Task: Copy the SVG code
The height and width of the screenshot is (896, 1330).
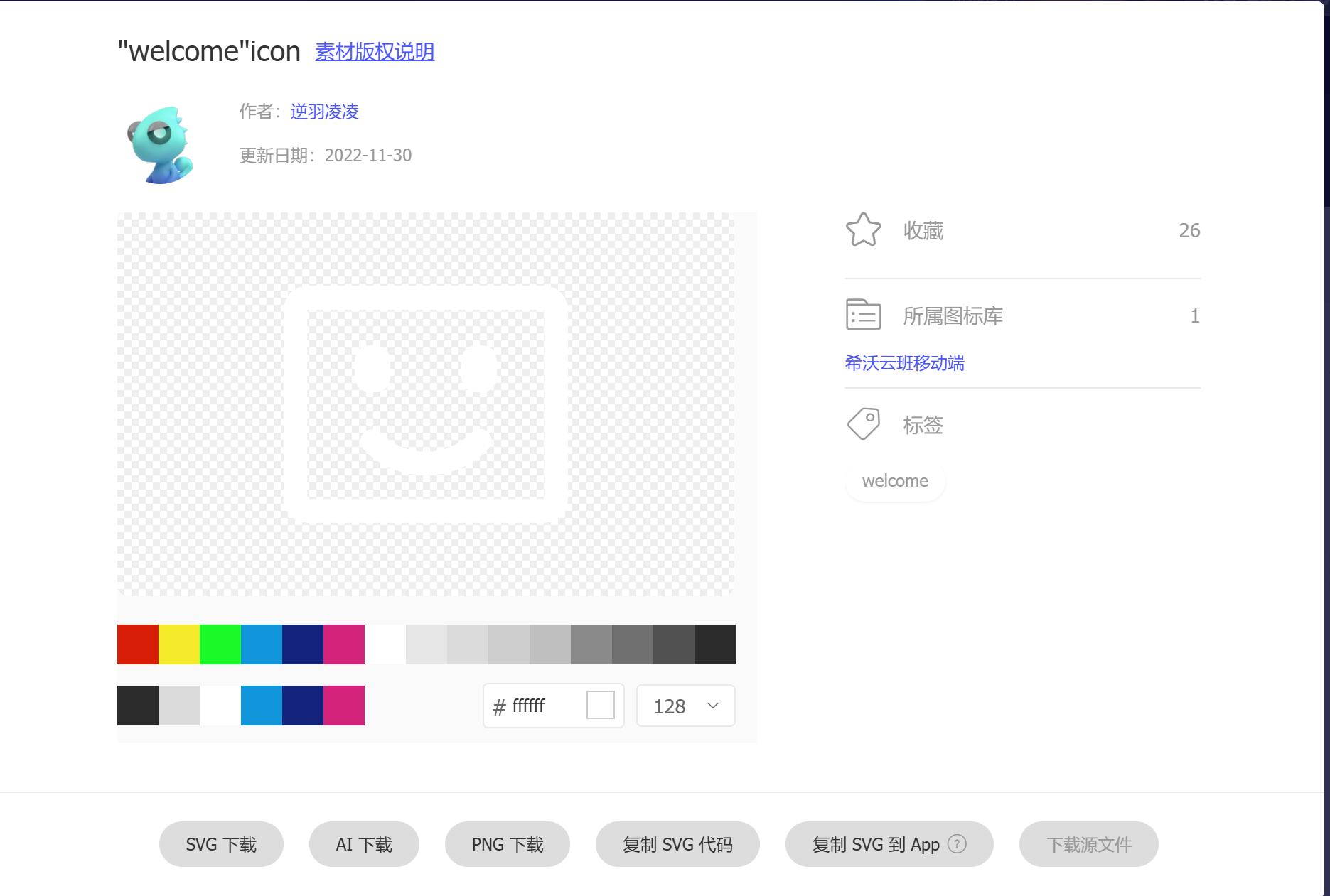Action: [x=677, y=844]
